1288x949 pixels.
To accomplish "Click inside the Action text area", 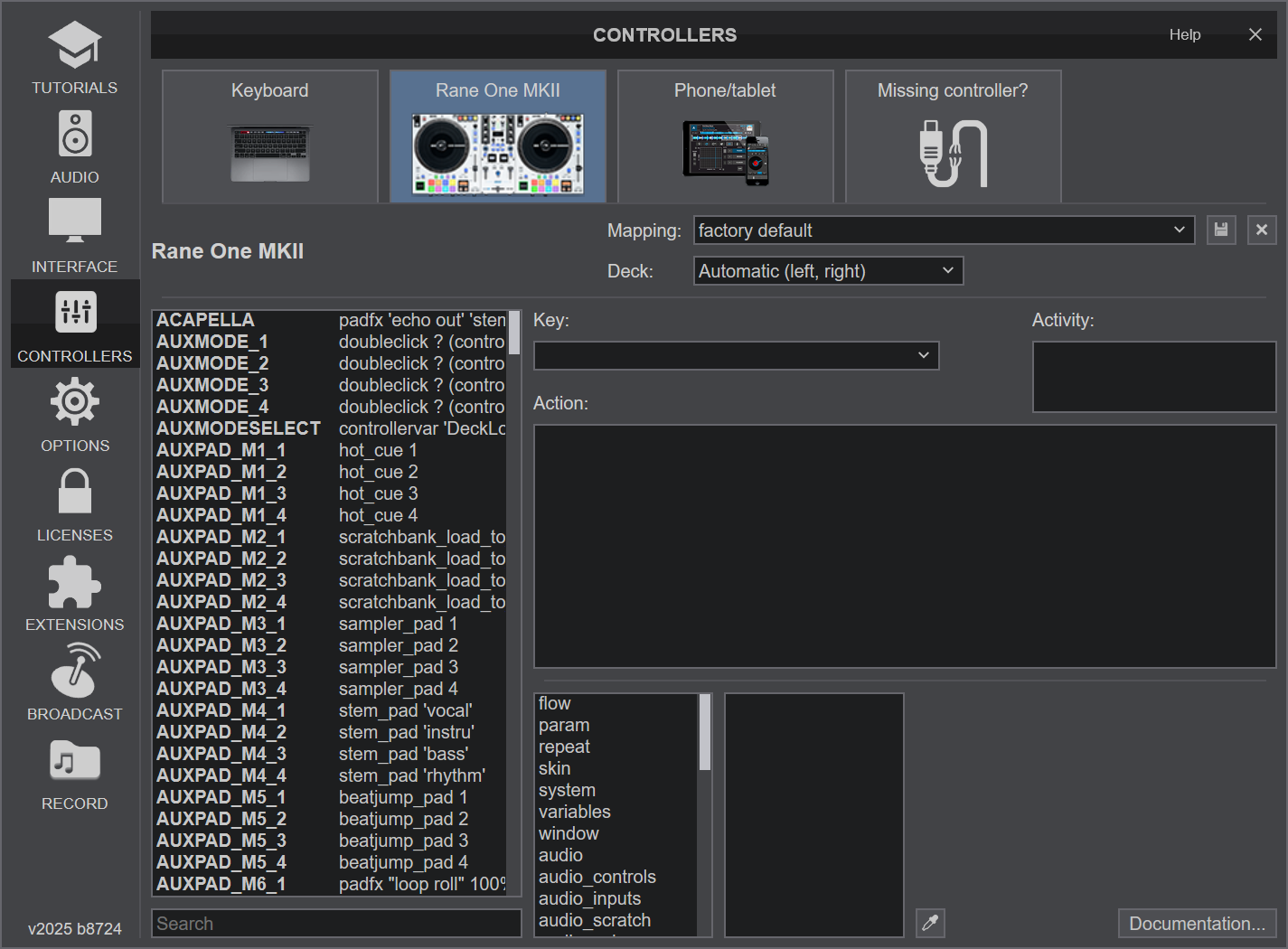I will 905,547.
